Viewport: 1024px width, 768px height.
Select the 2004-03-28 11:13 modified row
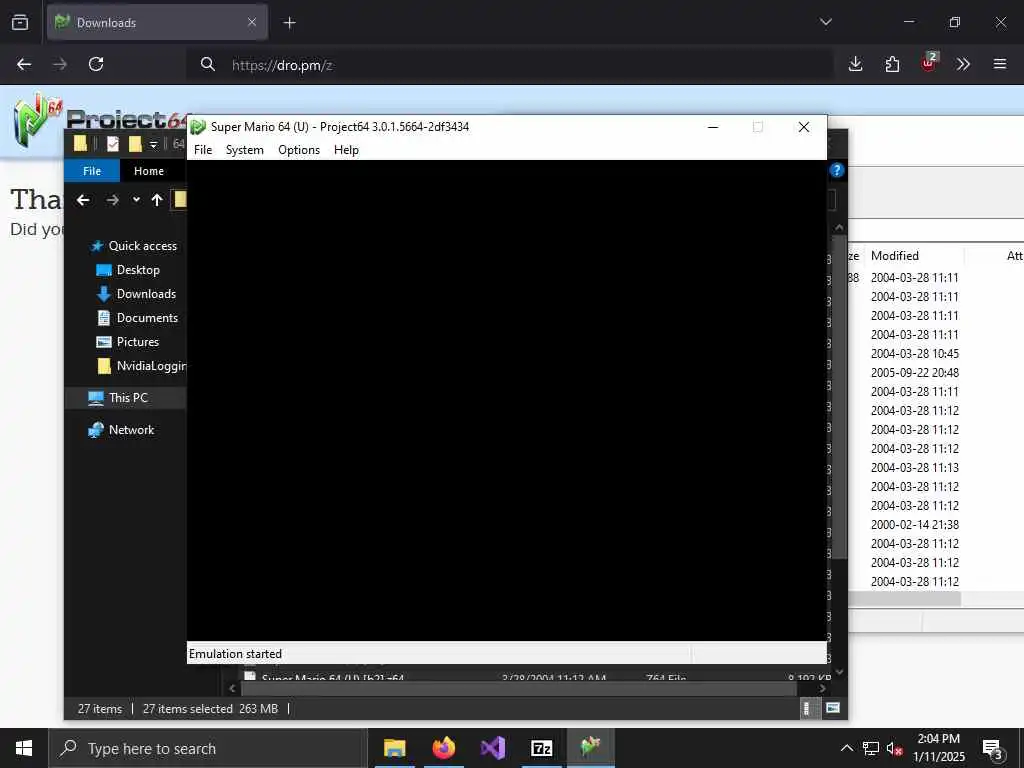click(914, 468)
